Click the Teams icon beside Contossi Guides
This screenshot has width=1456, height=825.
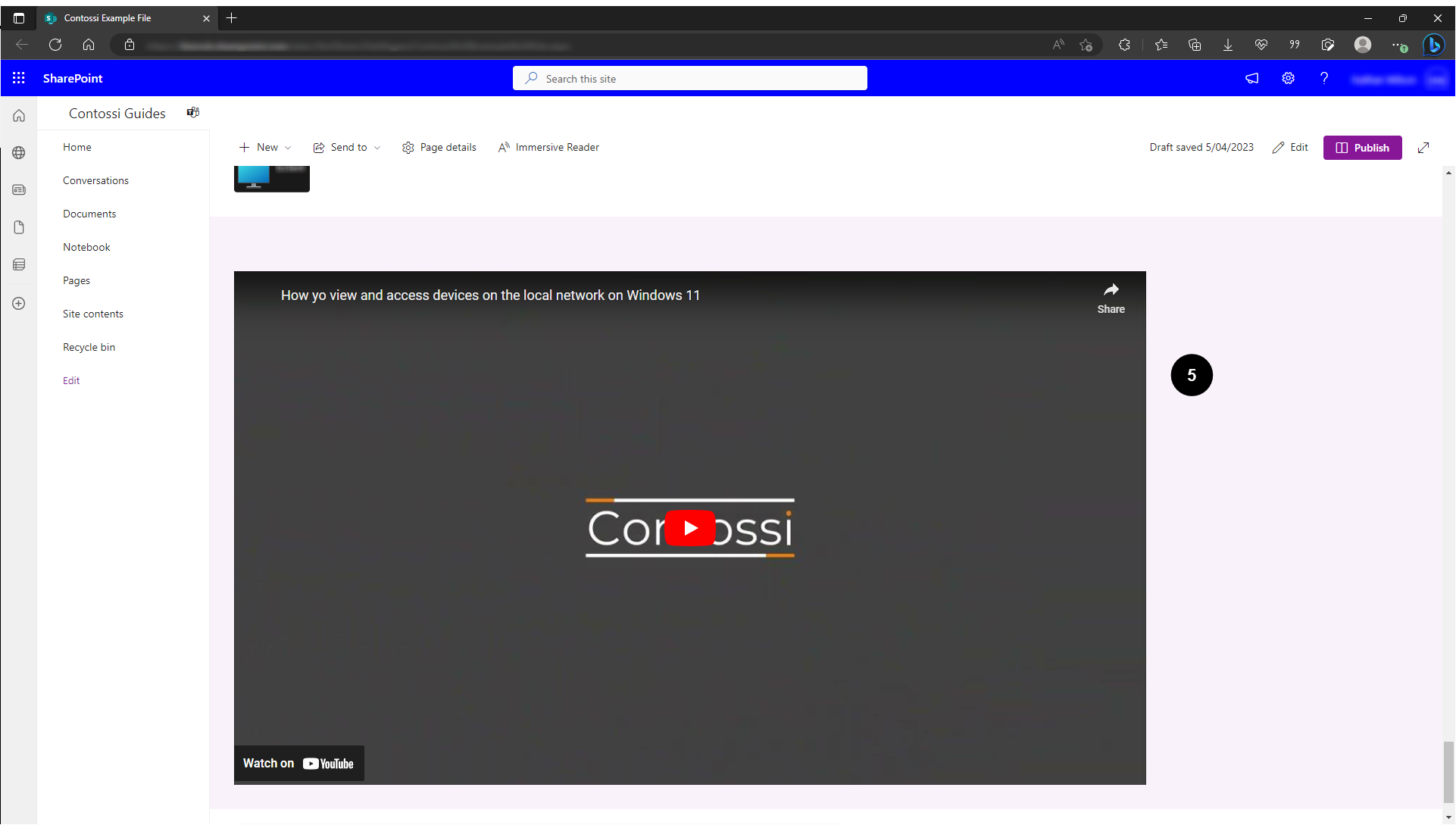pos(193,113)
